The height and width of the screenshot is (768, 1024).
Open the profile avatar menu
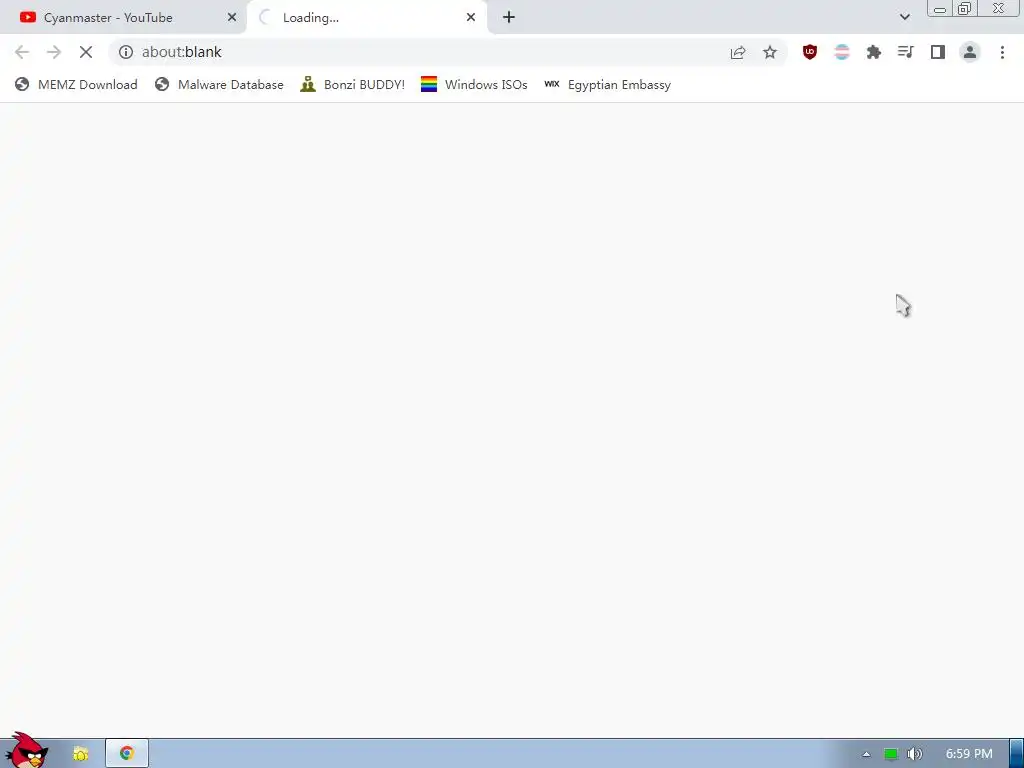[970, 52]
